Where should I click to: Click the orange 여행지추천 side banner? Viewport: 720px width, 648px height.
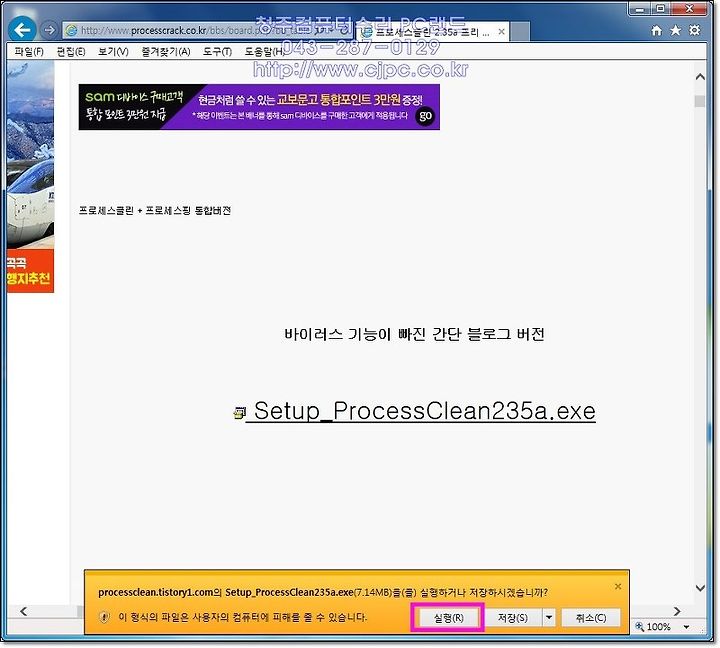[x=30, y=271]
